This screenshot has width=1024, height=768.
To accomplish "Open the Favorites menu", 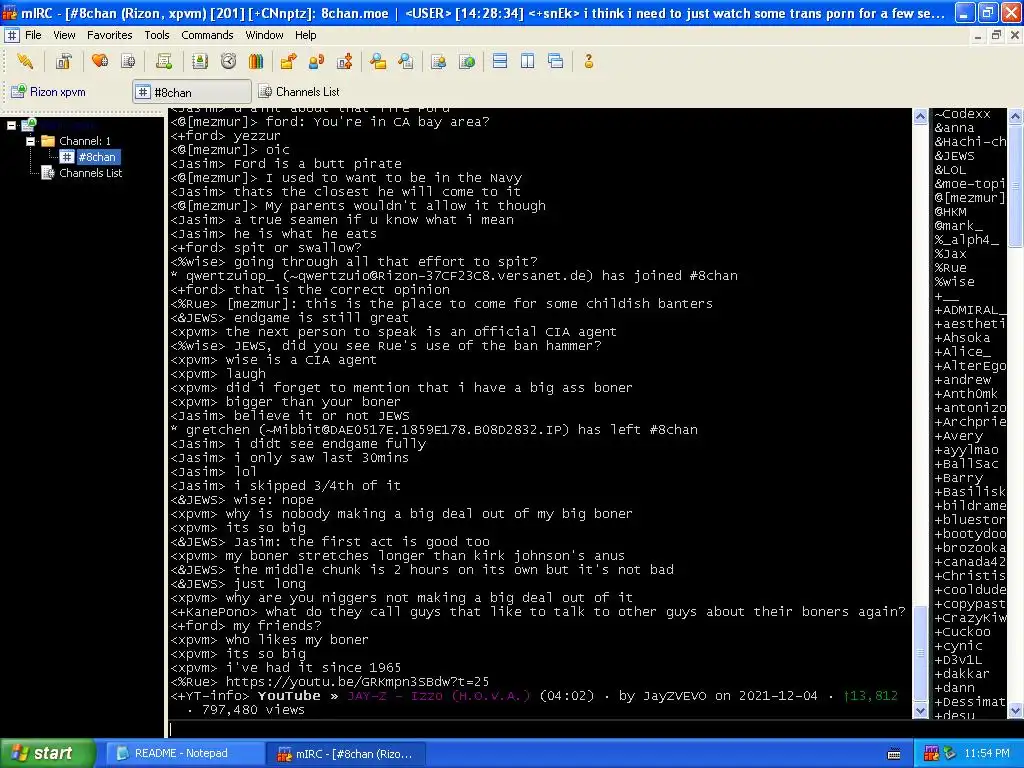I will (110, 35).
